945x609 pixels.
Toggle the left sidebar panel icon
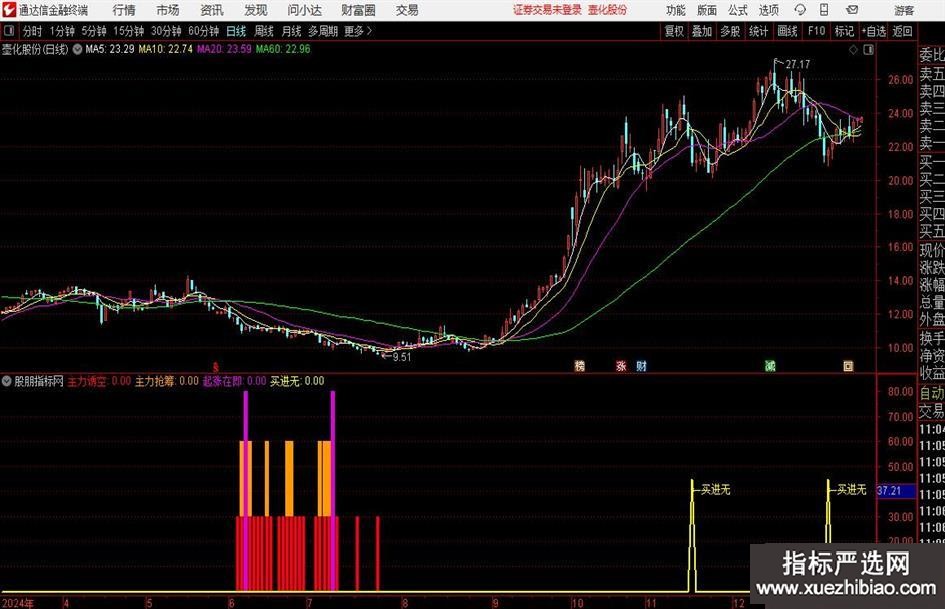coord(9,31)
